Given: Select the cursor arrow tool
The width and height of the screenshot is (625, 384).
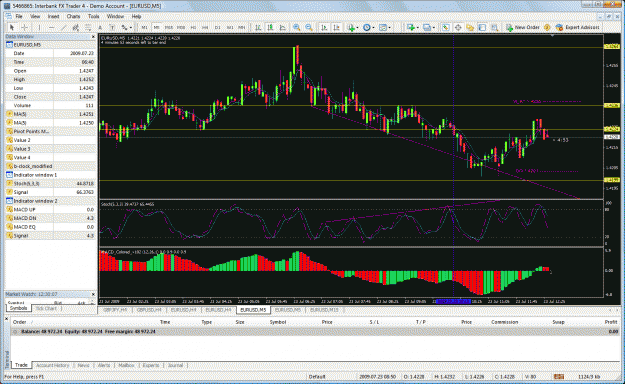Looking at the screenshot, I should point(12,28).
